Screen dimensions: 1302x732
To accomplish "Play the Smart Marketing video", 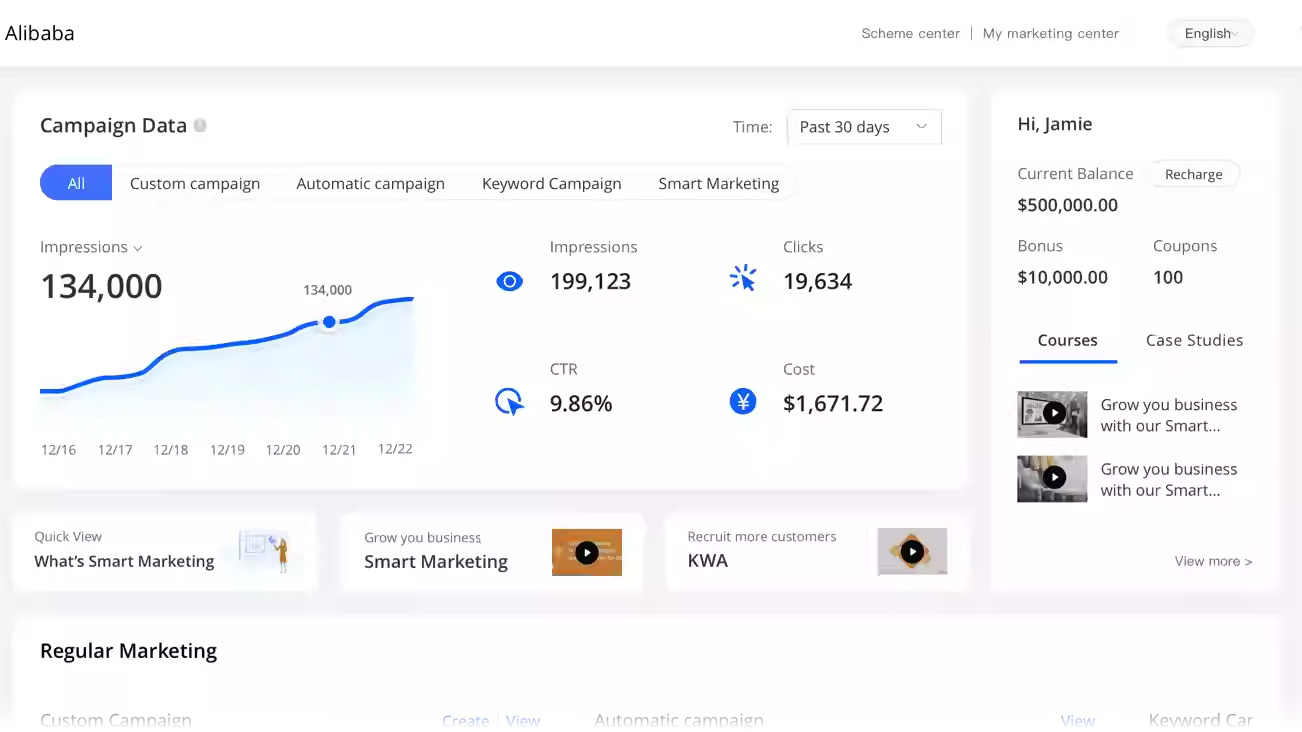I will 587,552.
